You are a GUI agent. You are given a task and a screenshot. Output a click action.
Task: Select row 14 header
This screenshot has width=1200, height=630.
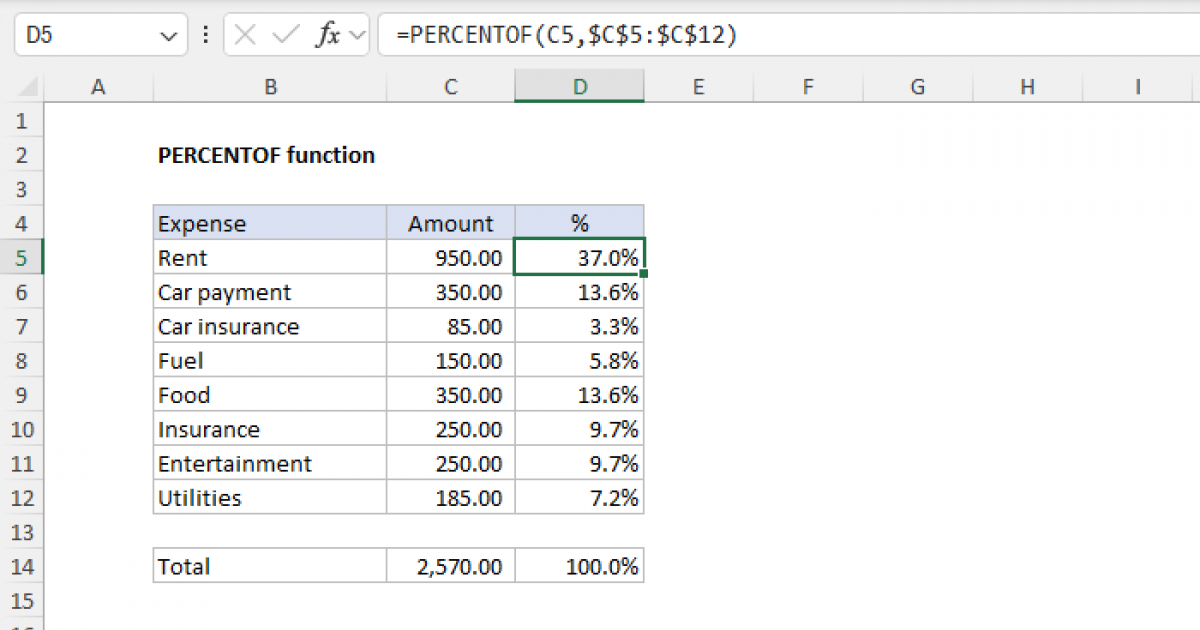point(24,567)
